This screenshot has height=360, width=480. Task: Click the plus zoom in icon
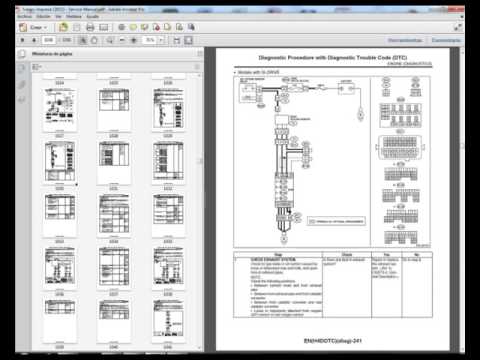[134, 40]
